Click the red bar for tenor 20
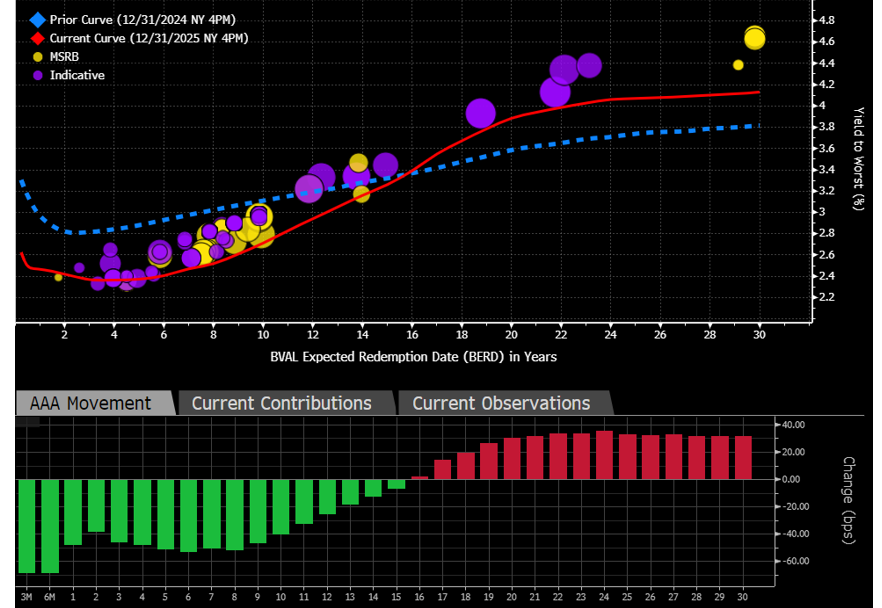 click(512, 459)
